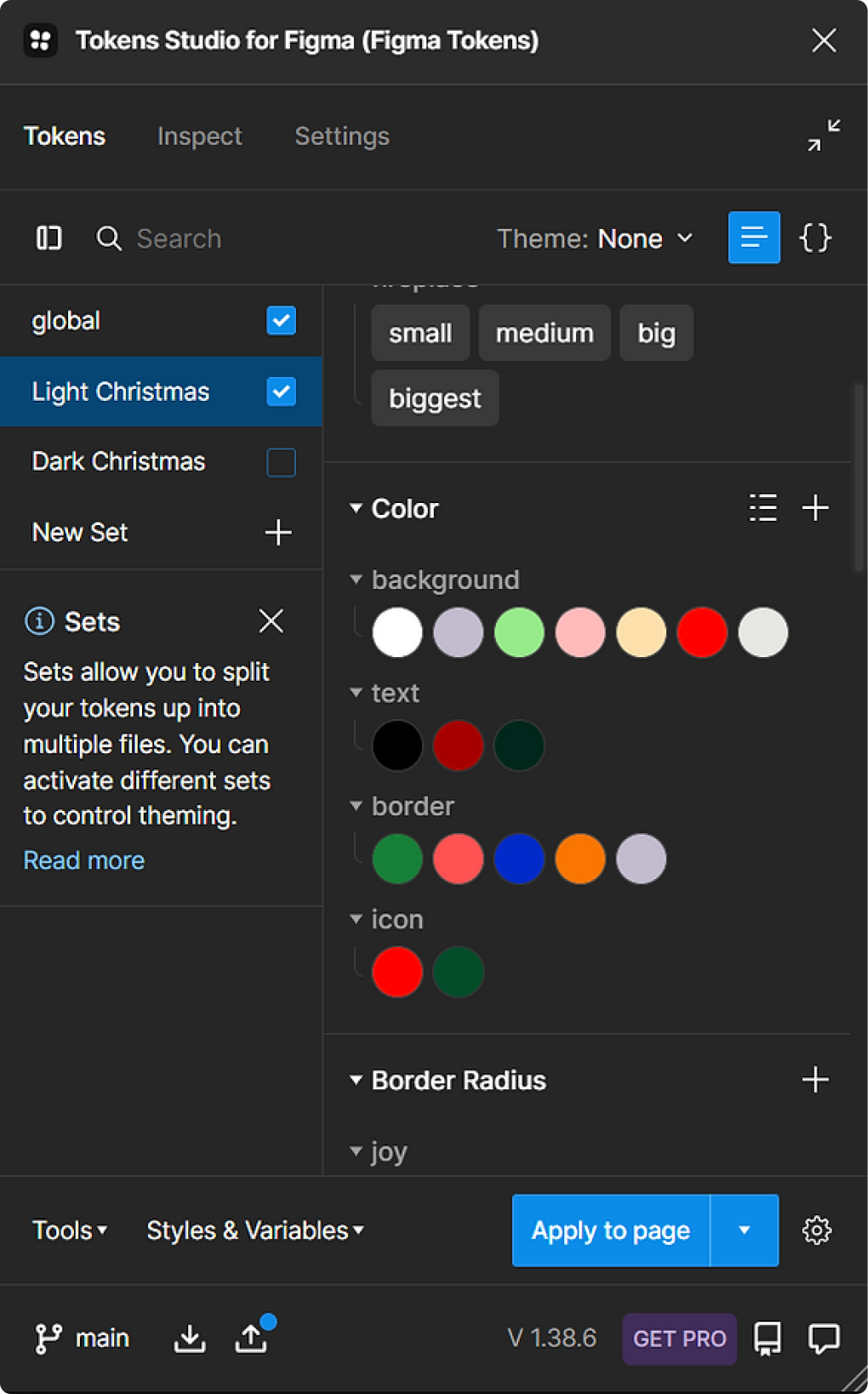The height and width of the screenshot is (1394, 868).
Task: Collapse the text color group
Action: pyautogui.click(x=356, y=693)
